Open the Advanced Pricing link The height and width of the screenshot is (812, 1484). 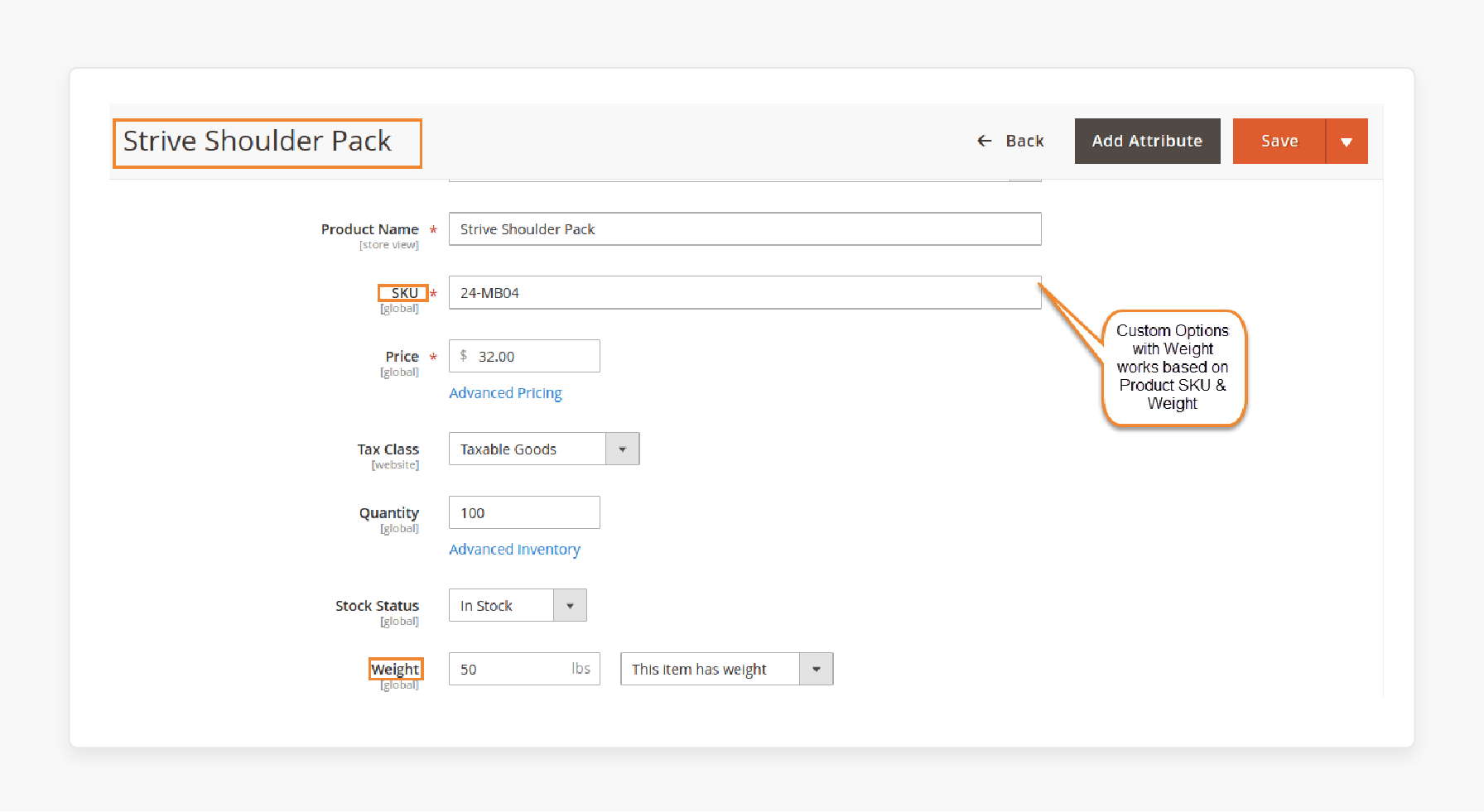[505, 393]
